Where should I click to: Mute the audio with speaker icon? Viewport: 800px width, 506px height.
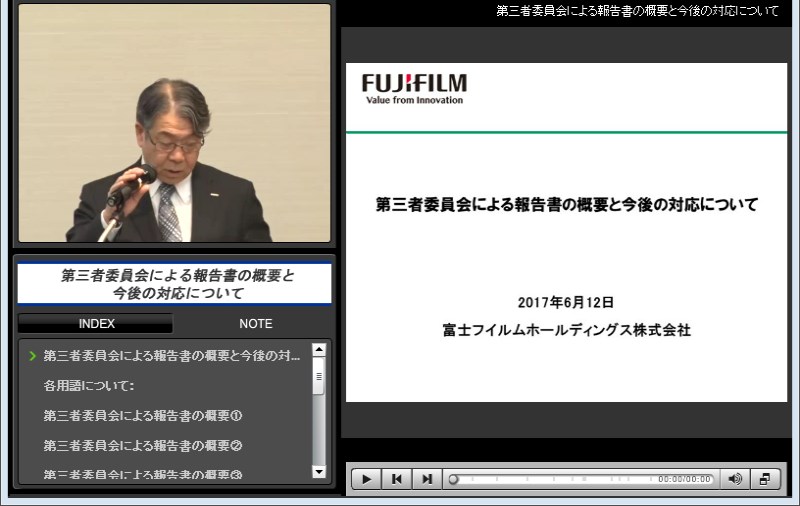(735, 479)
